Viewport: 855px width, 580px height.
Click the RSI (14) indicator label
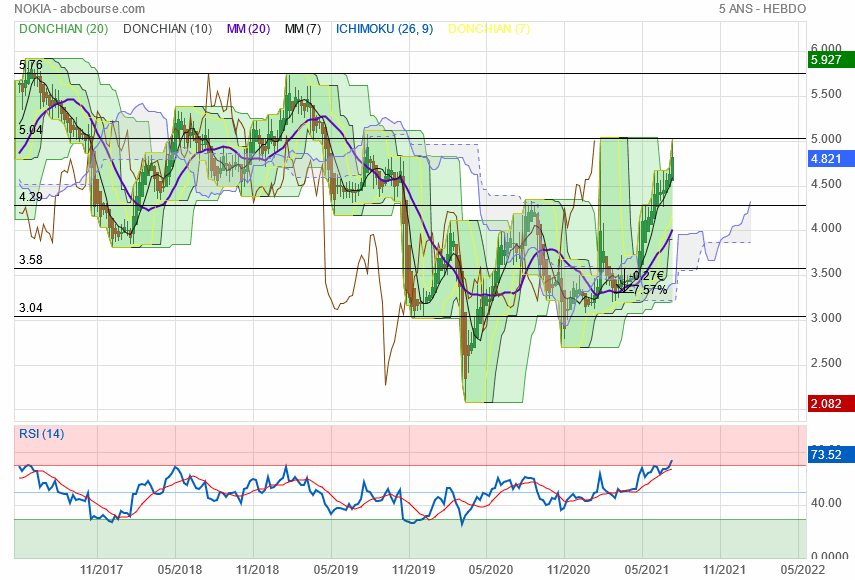coord(41,434)
